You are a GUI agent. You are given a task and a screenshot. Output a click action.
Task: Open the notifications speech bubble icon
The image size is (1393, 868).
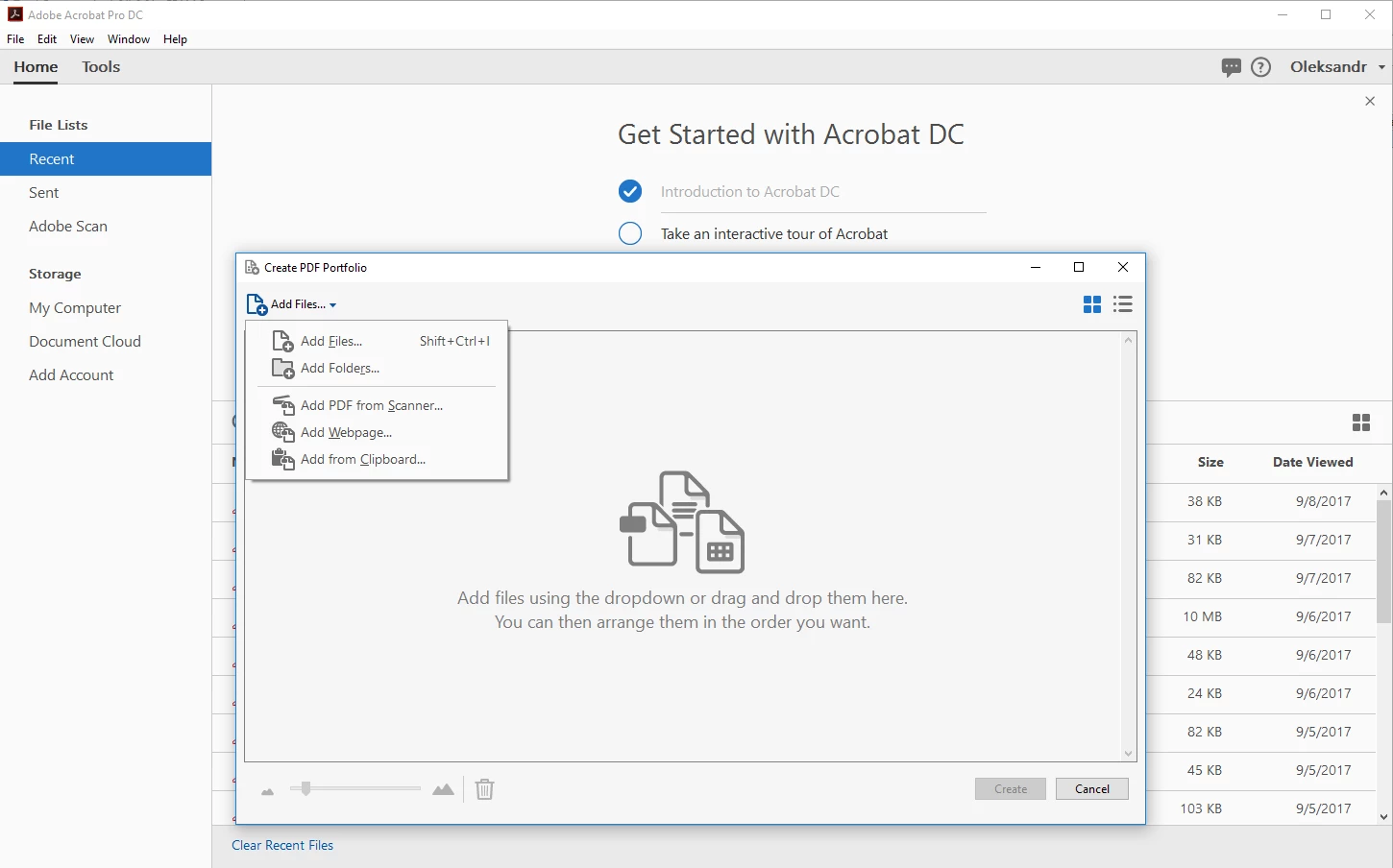[1231, 67]
